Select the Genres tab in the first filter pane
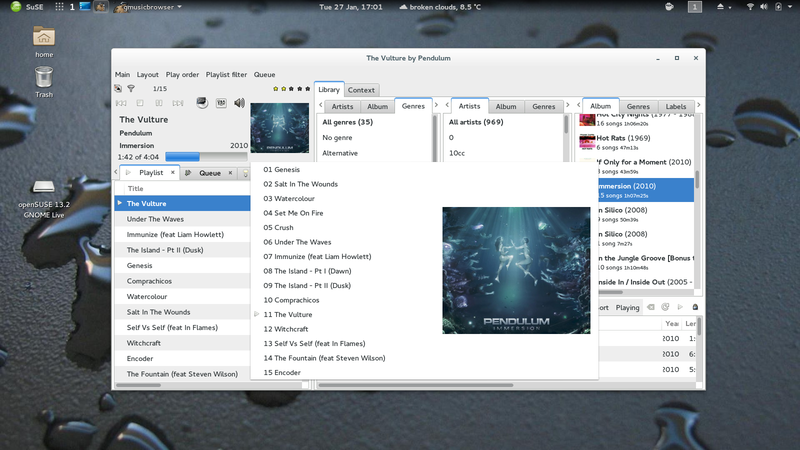The width and height of the screenshot is (800, 450). coord(413,106)
